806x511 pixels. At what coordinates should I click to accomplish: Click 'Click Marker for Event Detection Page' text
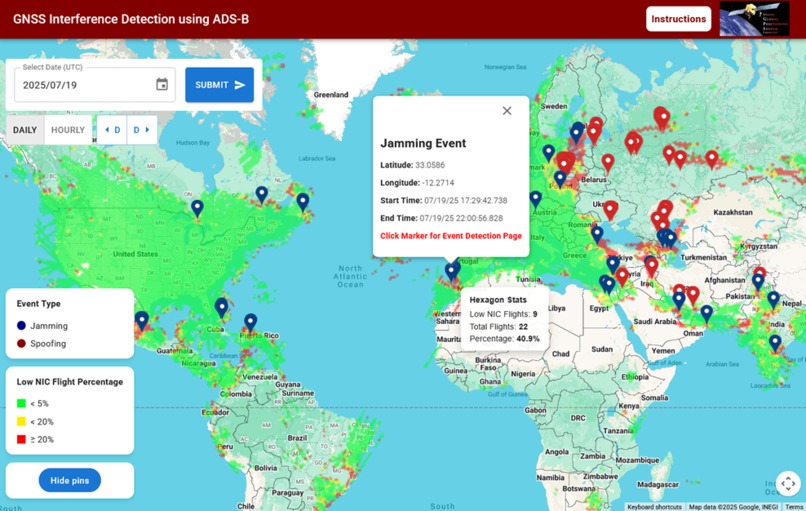tap(451, 236)
